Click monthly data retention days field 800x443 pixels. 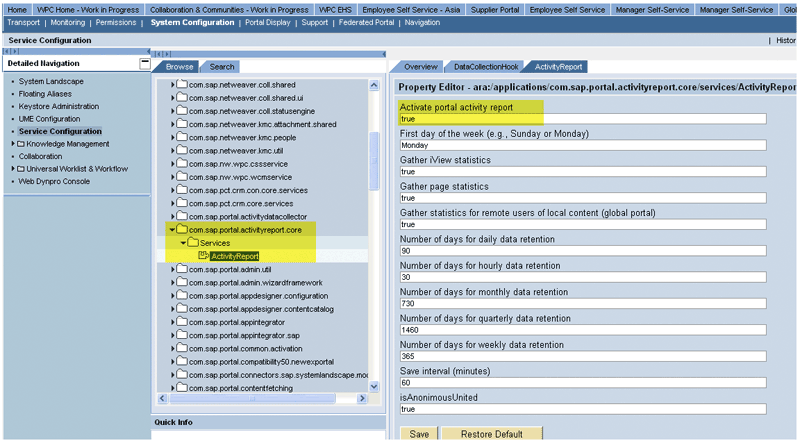pos(583,304)
